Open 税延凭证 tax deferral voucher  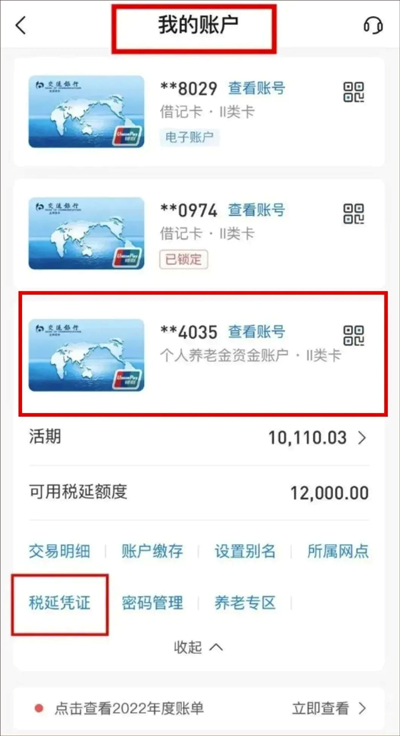(59, 603)
